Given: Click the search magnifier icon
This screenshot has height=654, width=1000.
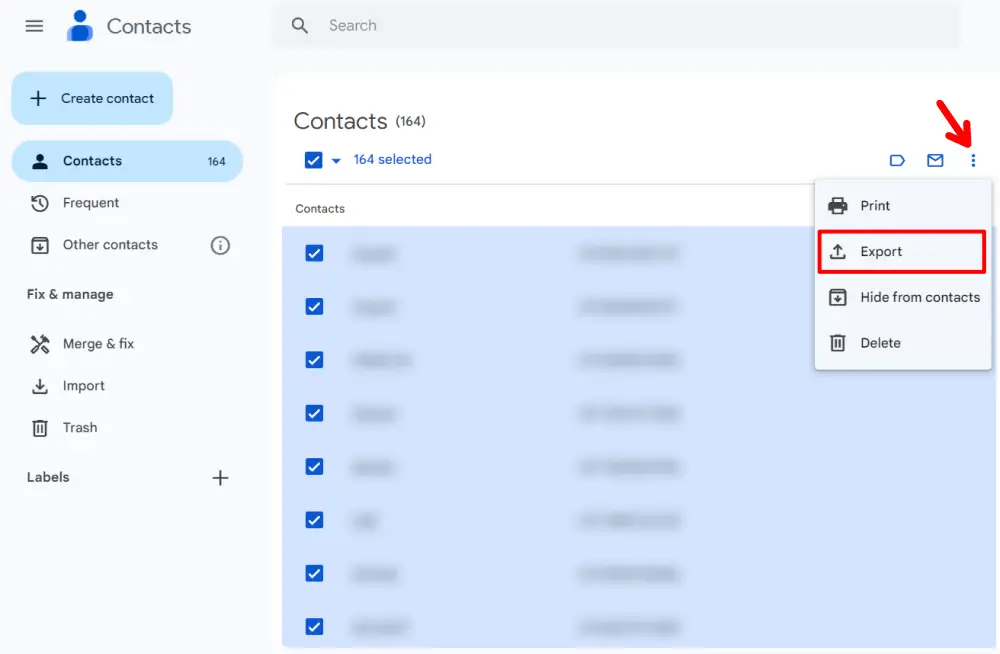Looking at the screenshot, I should (x=299, y=25).
